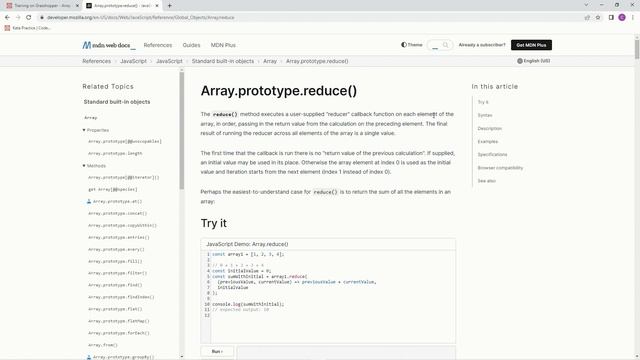This screenshot has width=640, height=360.
Task: Open Standard built-in objects sidebar heading
Action: [x=117, y=102]
